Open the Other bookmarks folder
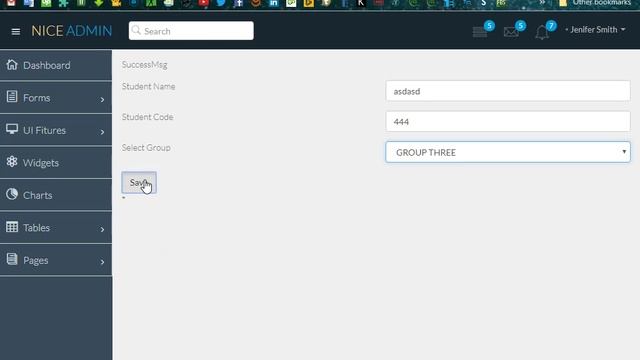 tap(595, 3)
